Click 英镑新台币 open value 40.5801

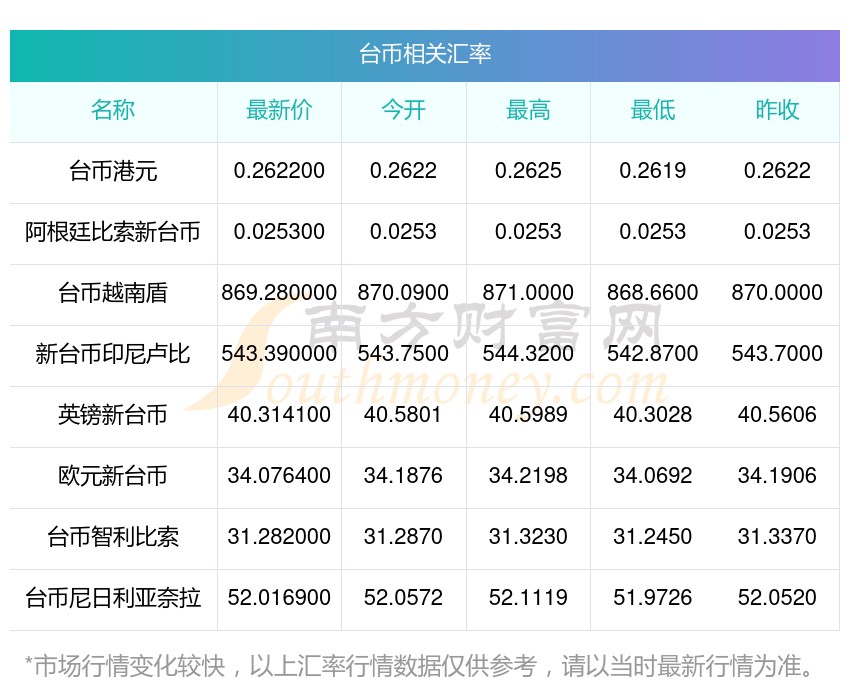click(403, 415)
